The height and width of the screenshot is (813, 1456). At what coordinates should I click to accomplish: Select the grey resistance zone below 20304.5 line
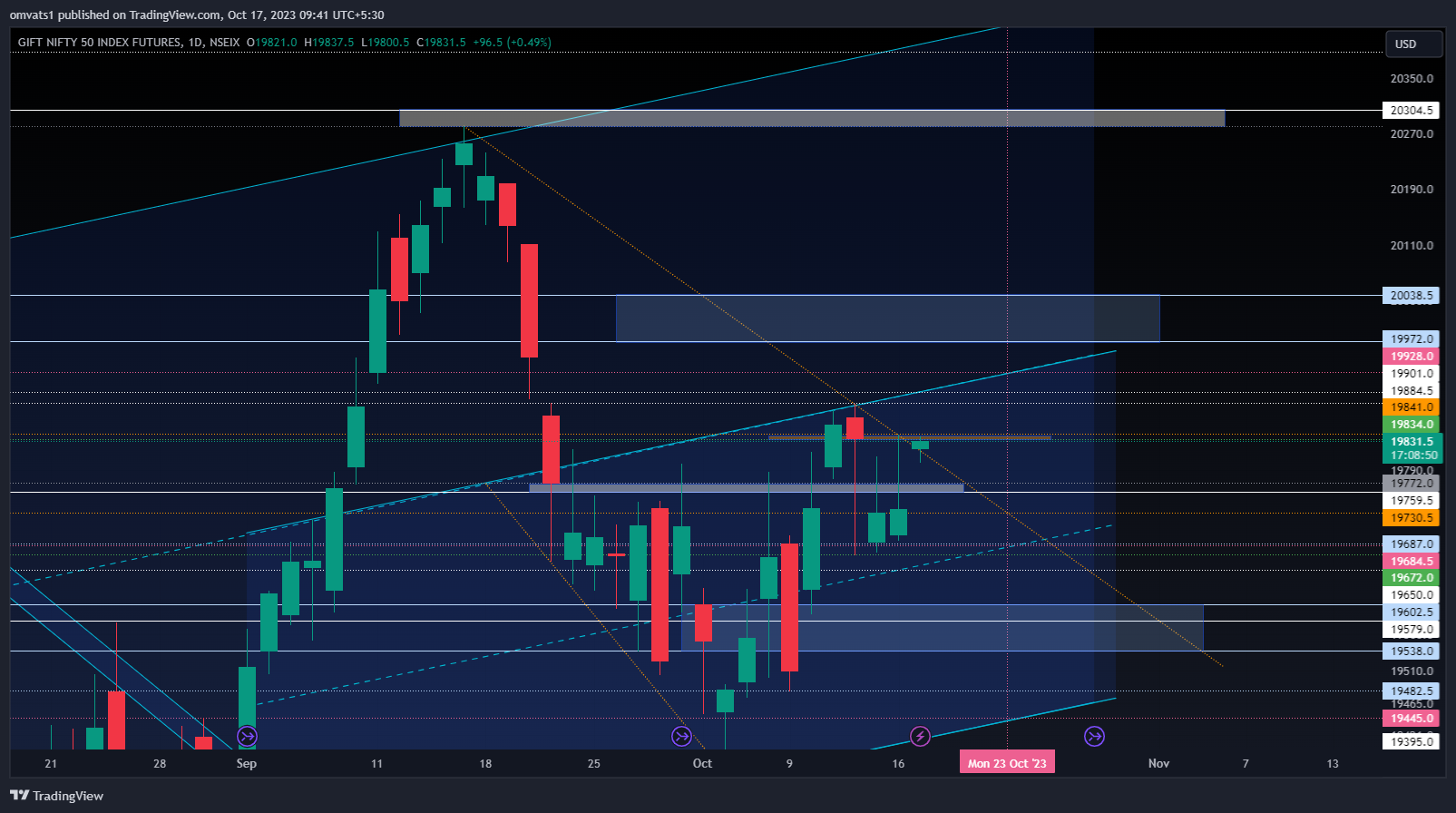tap(812, 118)
